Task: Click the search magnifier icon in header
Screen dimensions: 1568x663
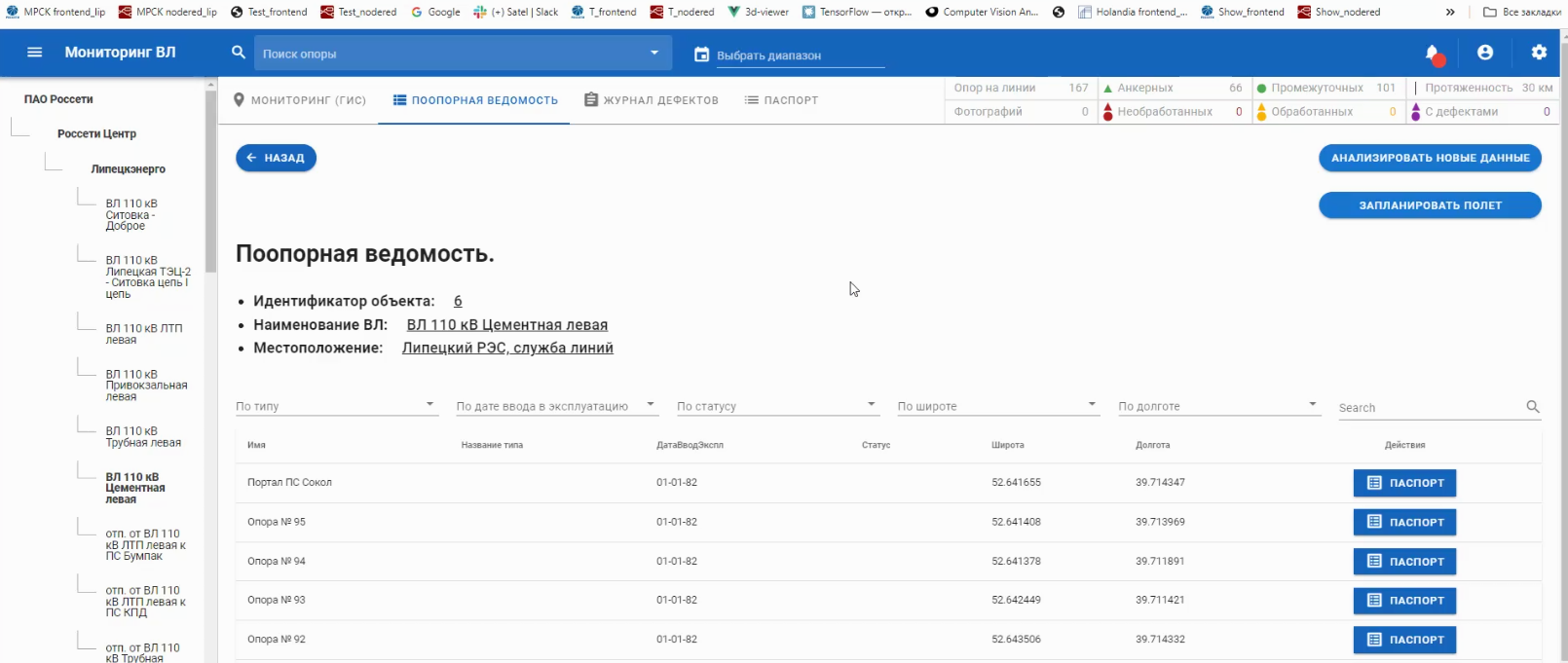Action: 239,53
